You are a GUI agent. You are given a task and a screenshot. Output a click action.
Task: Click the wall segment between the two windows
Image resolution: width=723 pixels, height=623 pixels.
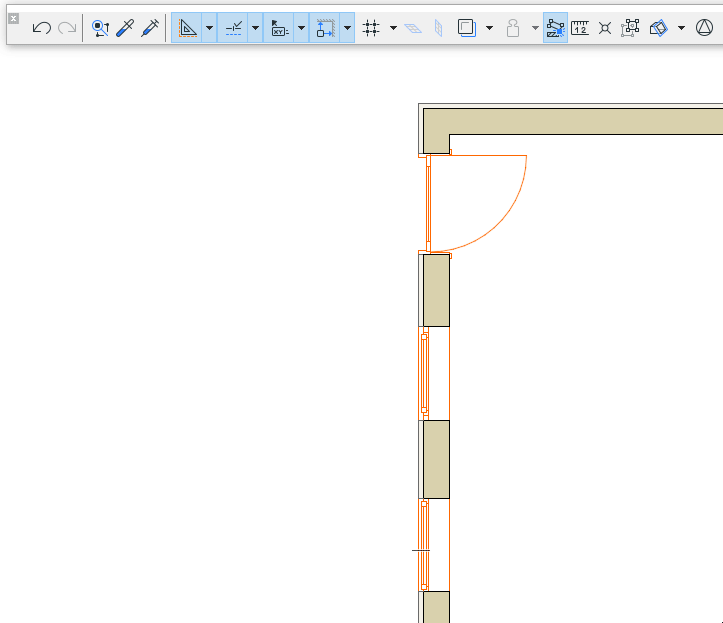tap(436, 459)
